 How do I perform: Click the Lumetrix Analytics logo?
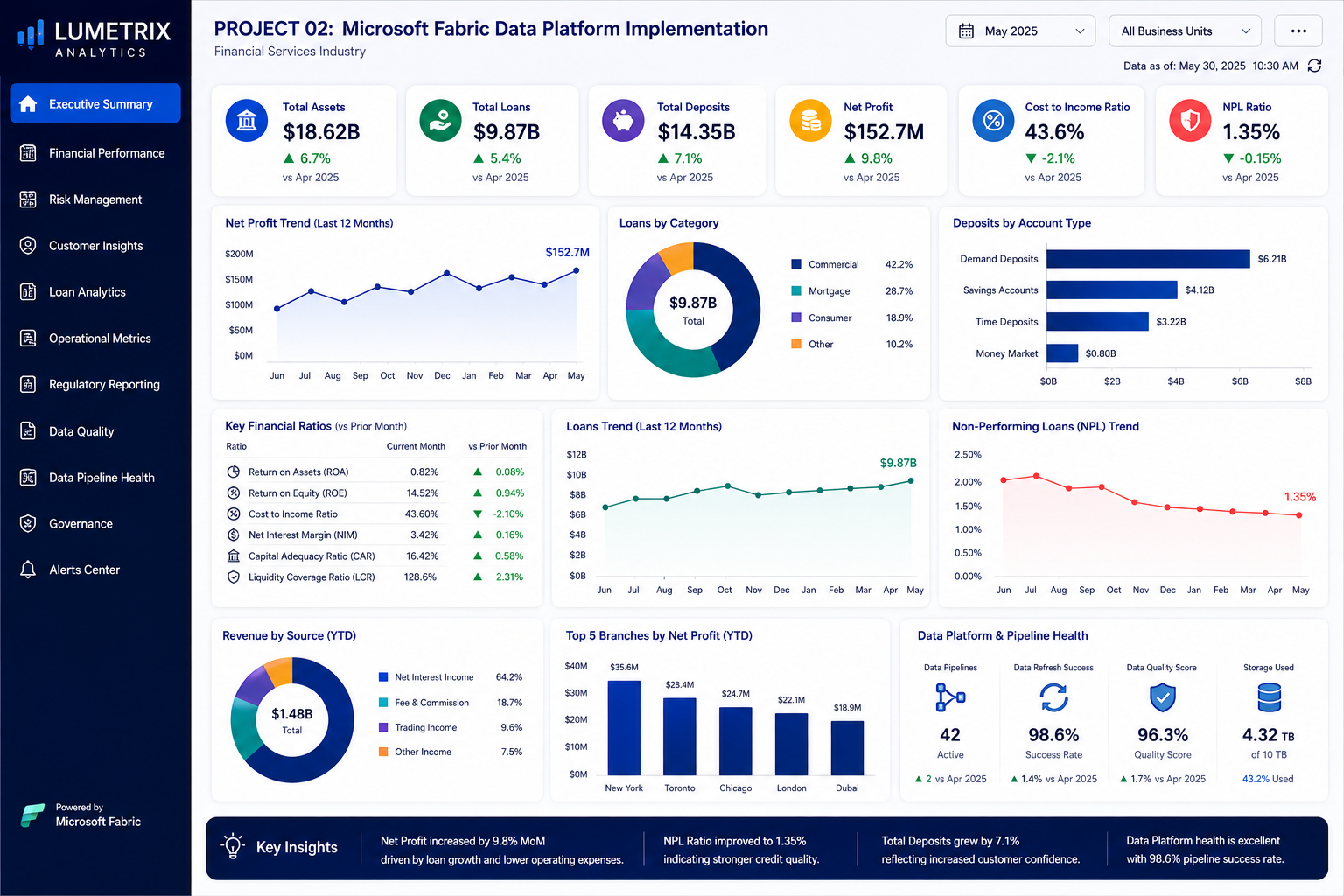pyautogui.click(x=94, y=38)
